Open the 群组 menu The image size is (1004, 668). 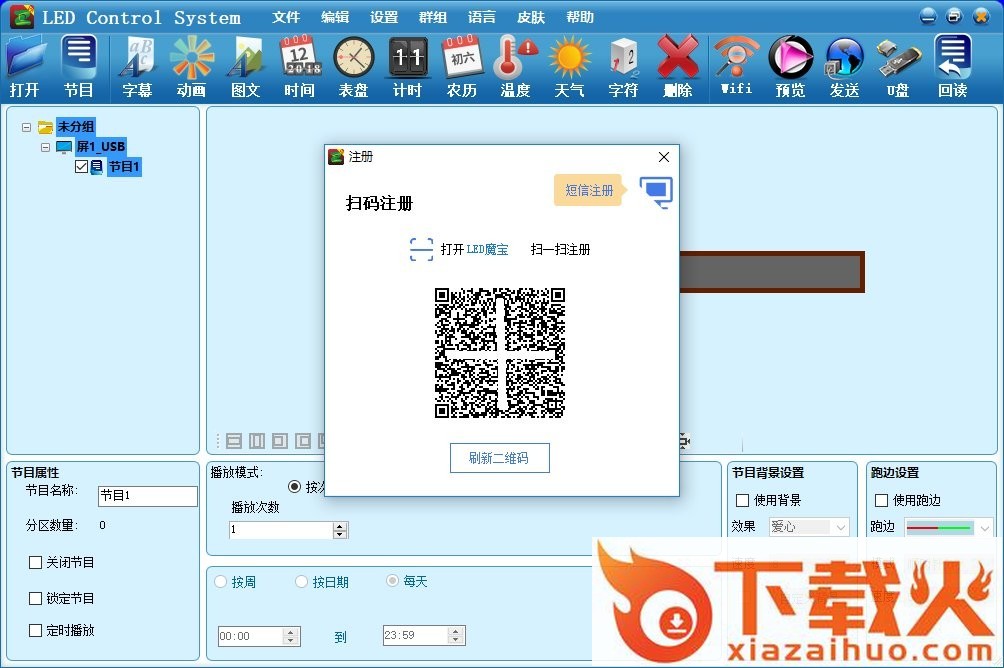coord(433,17)
